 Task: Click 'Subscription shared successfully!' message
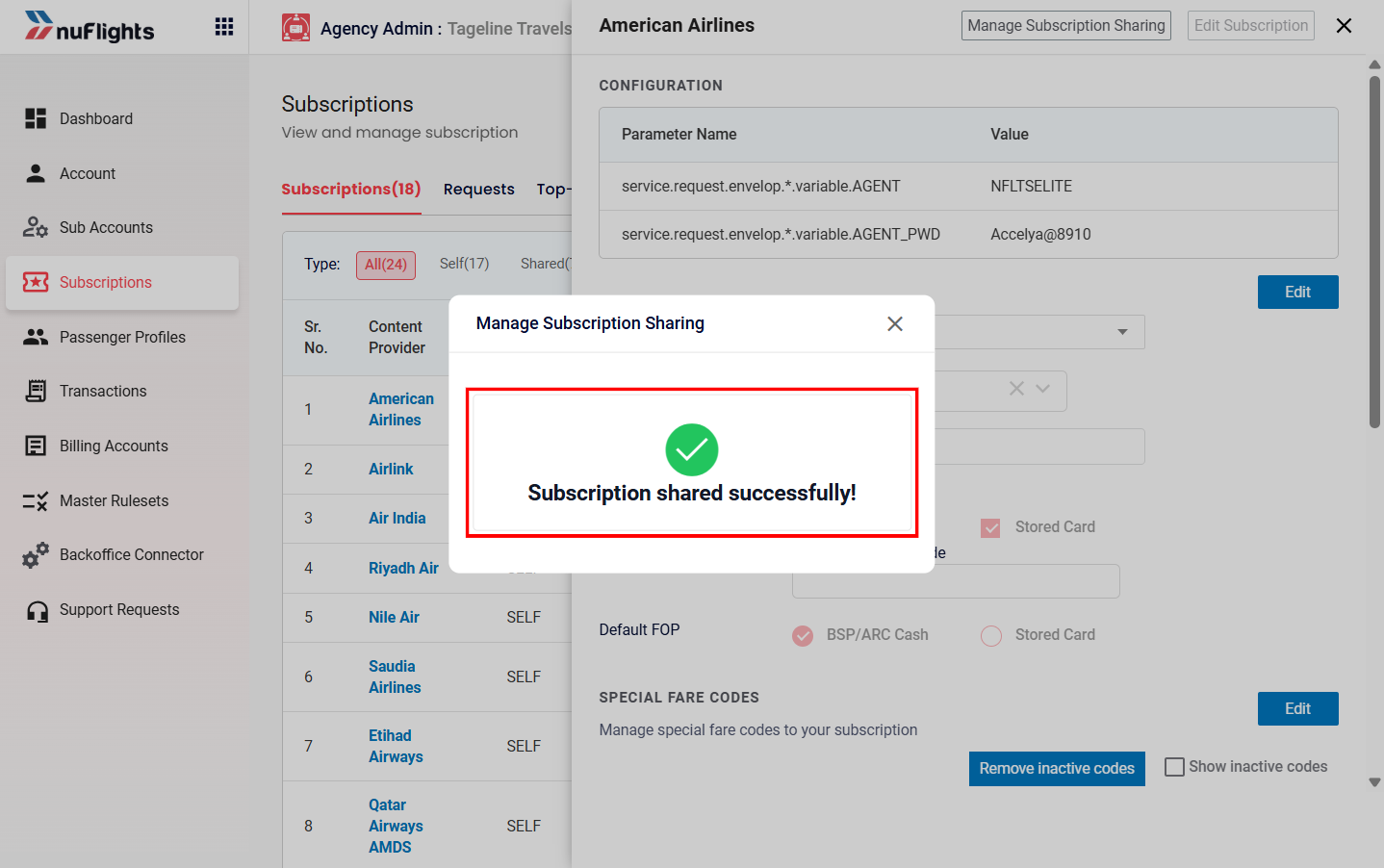pyautogui.click(x=692, y=493)
